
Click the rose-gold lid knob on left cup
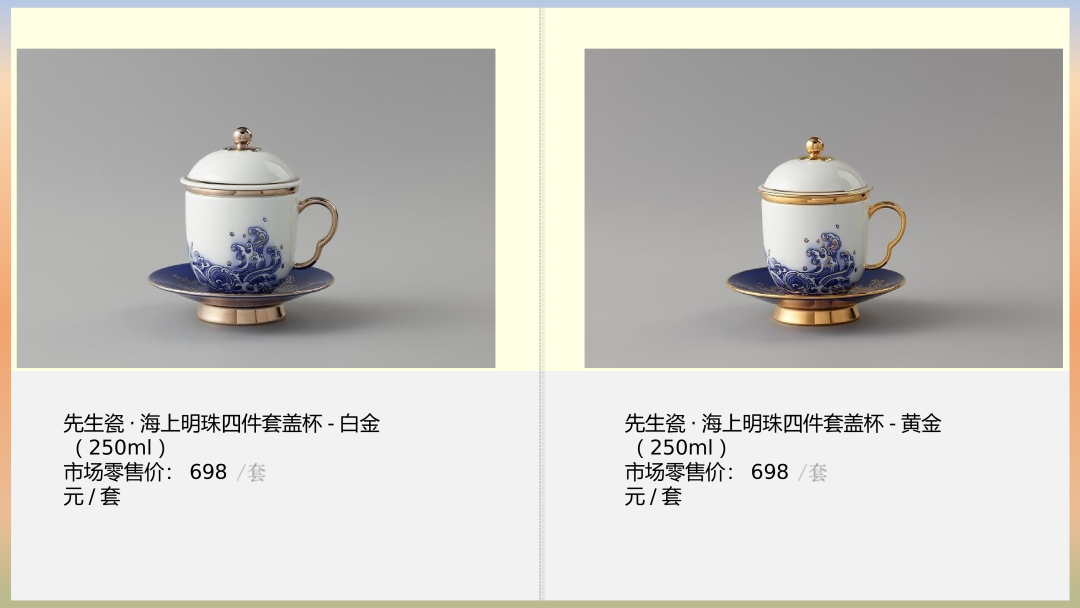(x=242, y=136)
